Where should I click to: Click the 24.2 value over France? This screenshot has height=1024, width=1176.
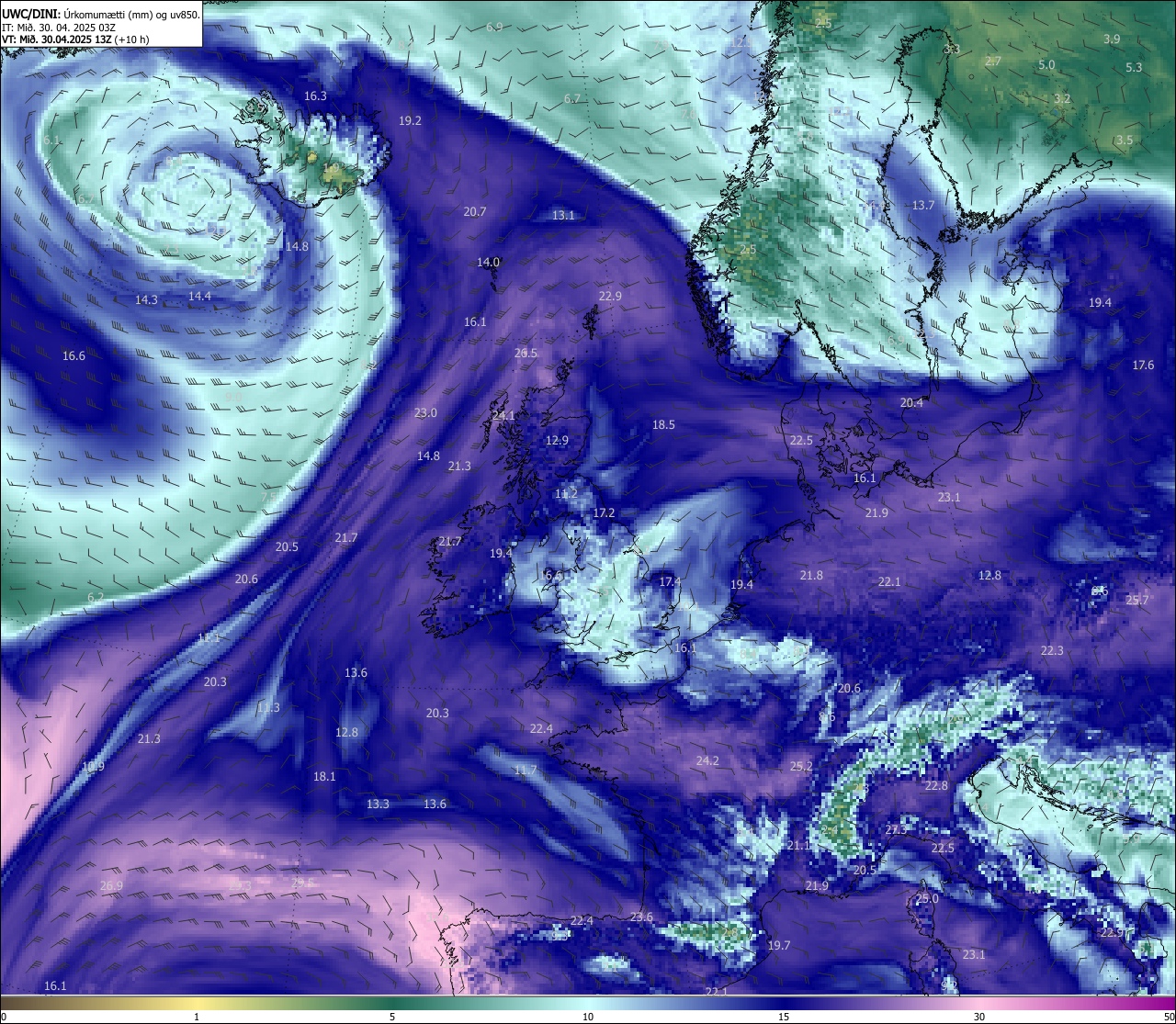(707, 760)
